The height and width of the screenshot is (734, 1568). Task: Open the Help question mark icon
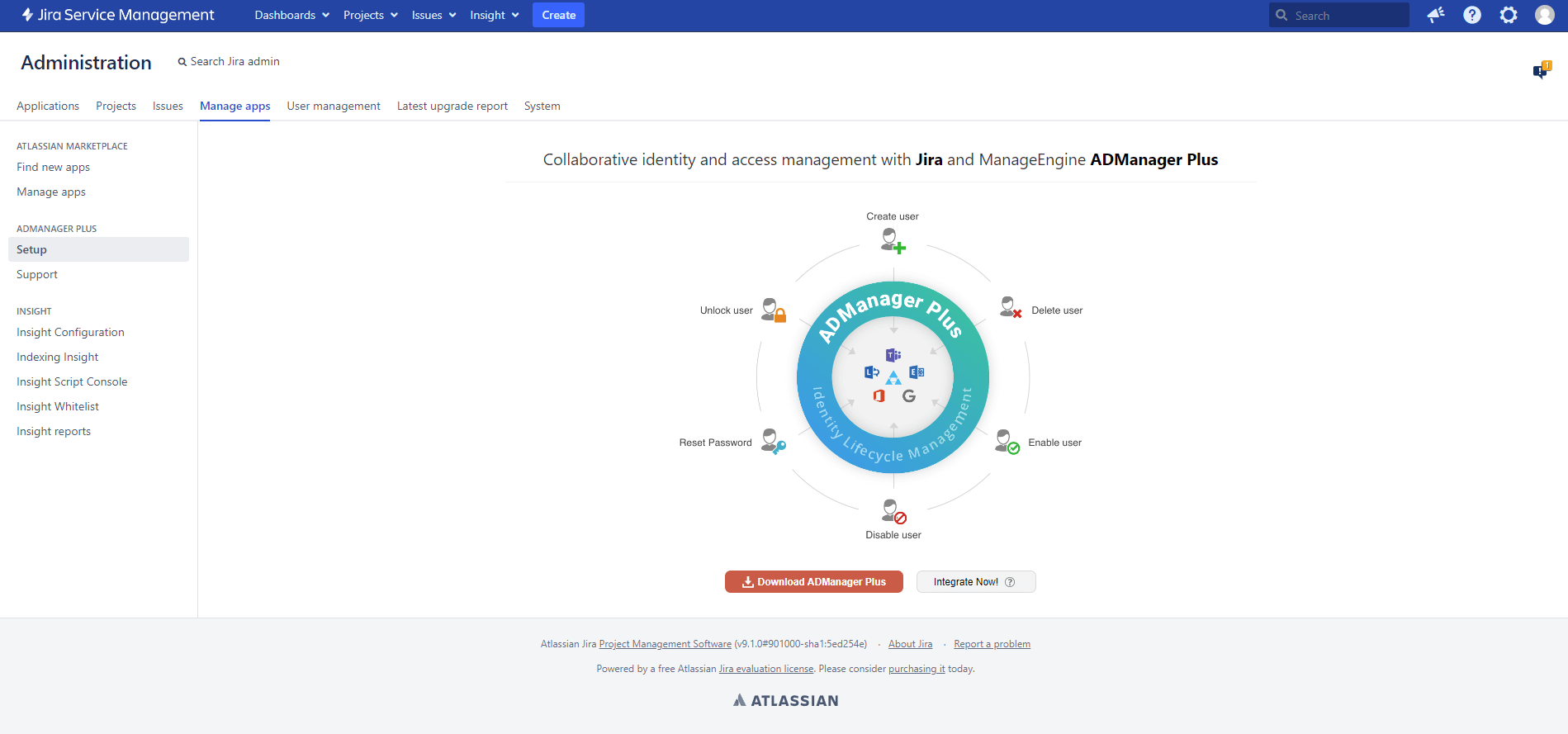coord(1472,15)
